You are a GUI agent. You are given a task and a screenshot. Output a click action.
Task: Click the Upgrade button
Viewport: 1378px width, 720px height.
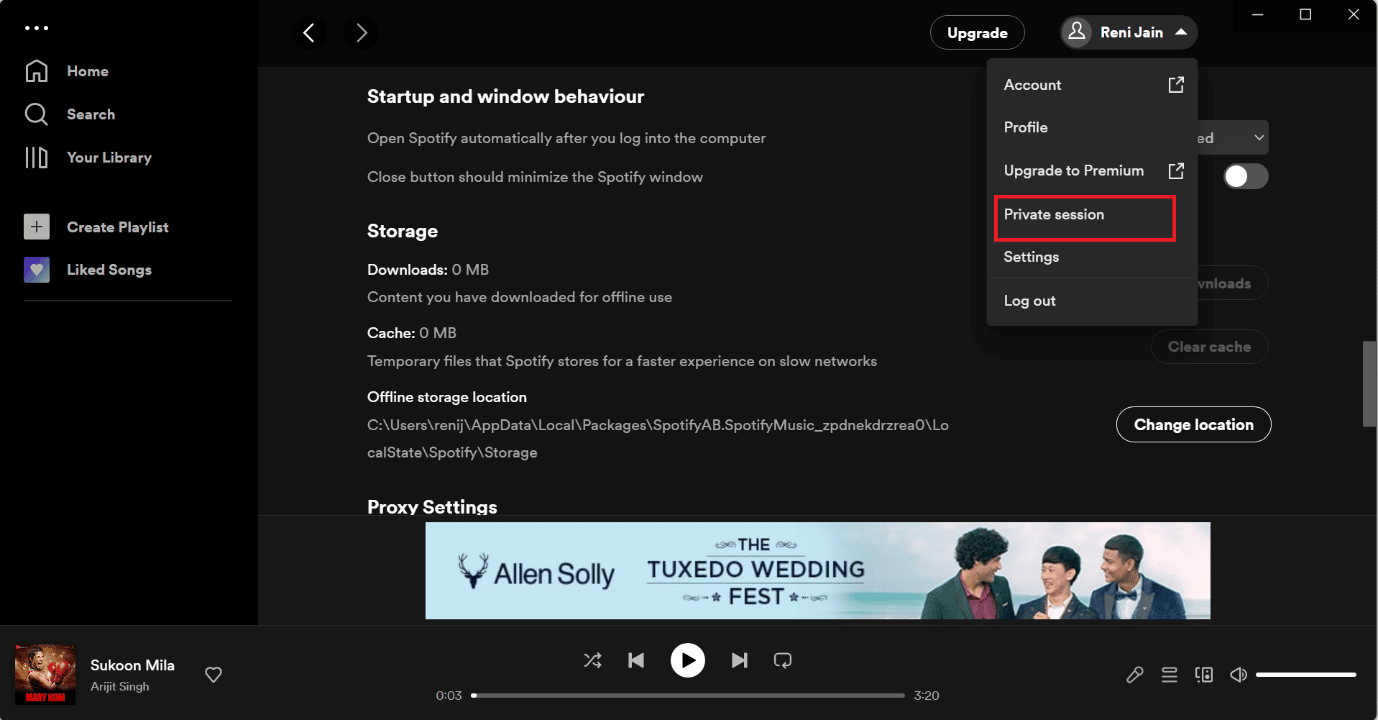(977, 33)
